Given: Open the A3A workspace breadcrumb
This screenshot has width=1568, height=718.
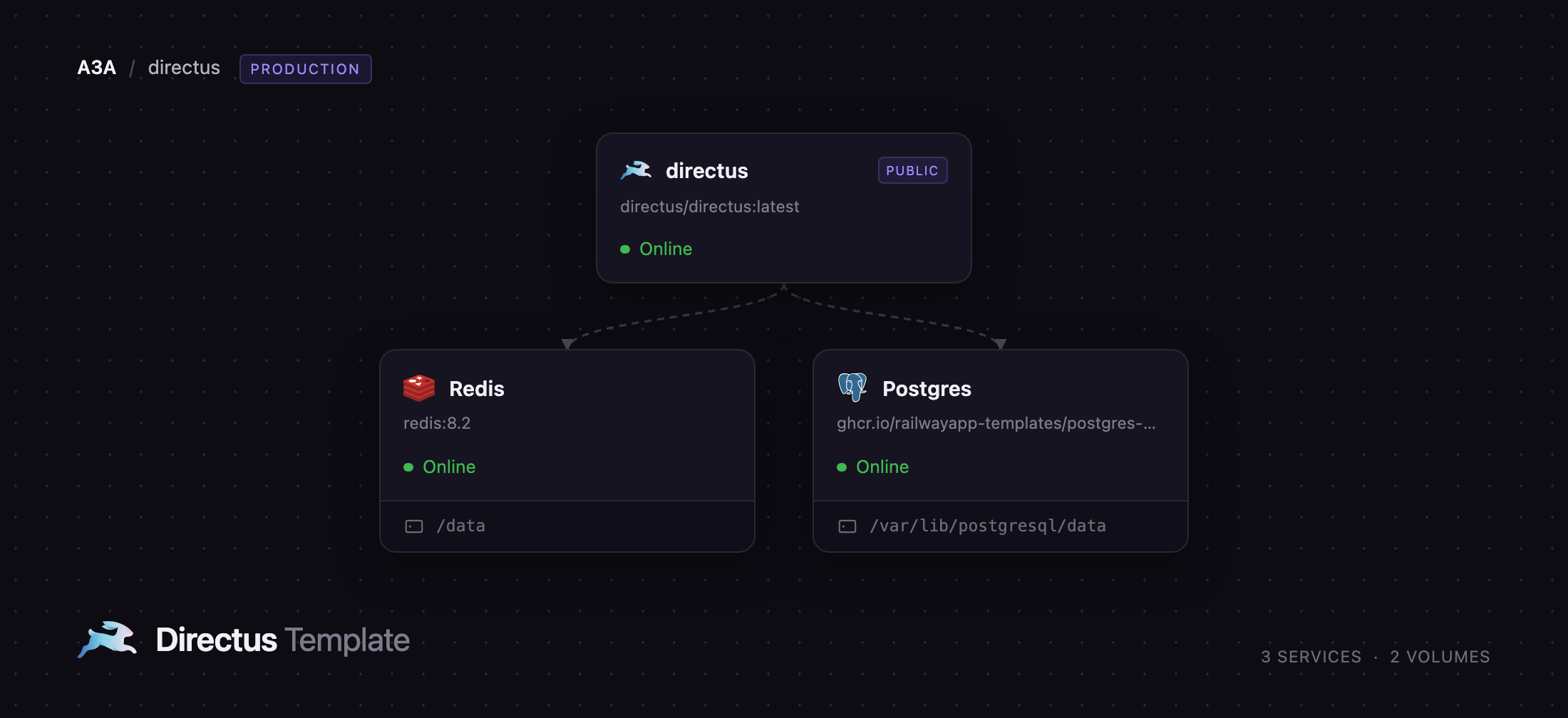Looking at the screenshot, I should point(96,68).
